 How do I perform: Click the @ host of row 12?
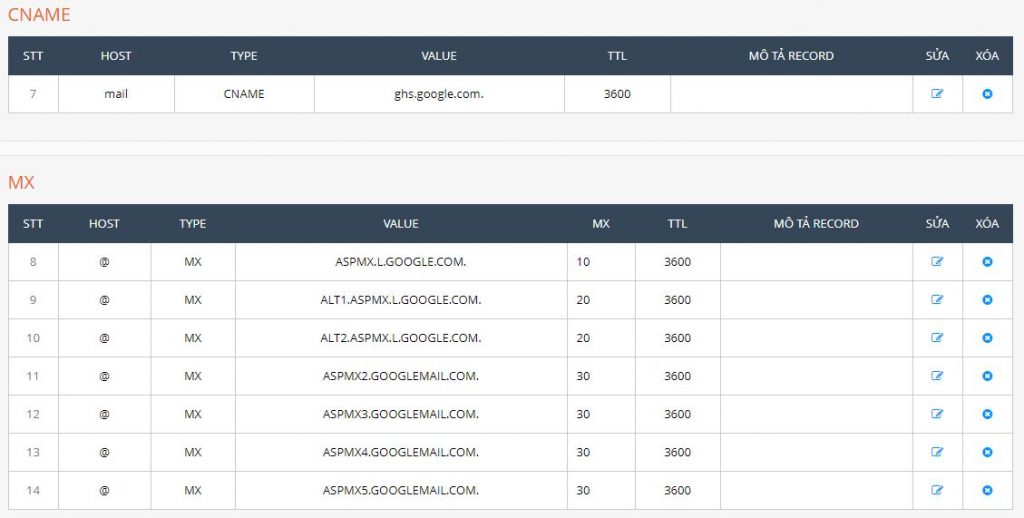pyautogui.click(x=104, y=414)
